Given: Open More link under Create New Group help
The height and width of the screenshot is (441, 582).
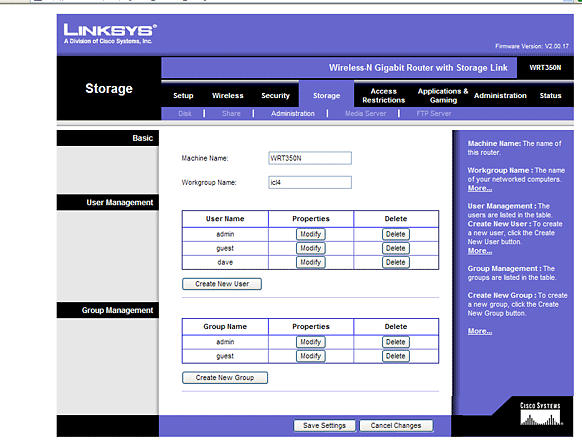Looking at the screenshot, I should coord(480,331).
